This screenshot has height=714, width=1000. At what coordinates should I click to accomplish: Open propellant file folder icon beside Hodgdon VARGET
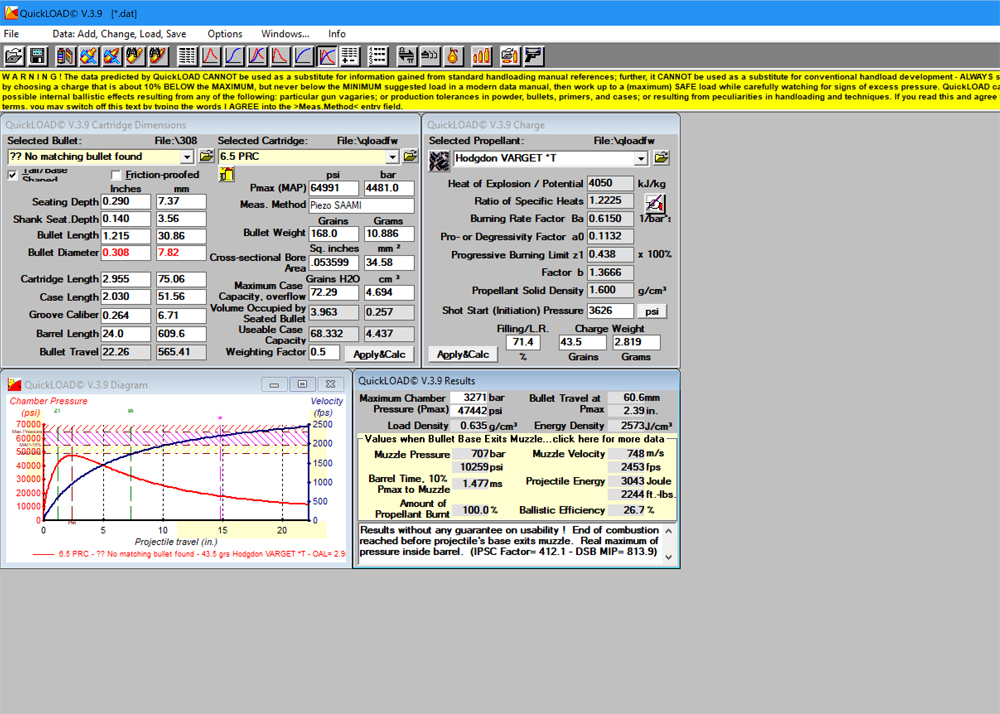point(661,157)
